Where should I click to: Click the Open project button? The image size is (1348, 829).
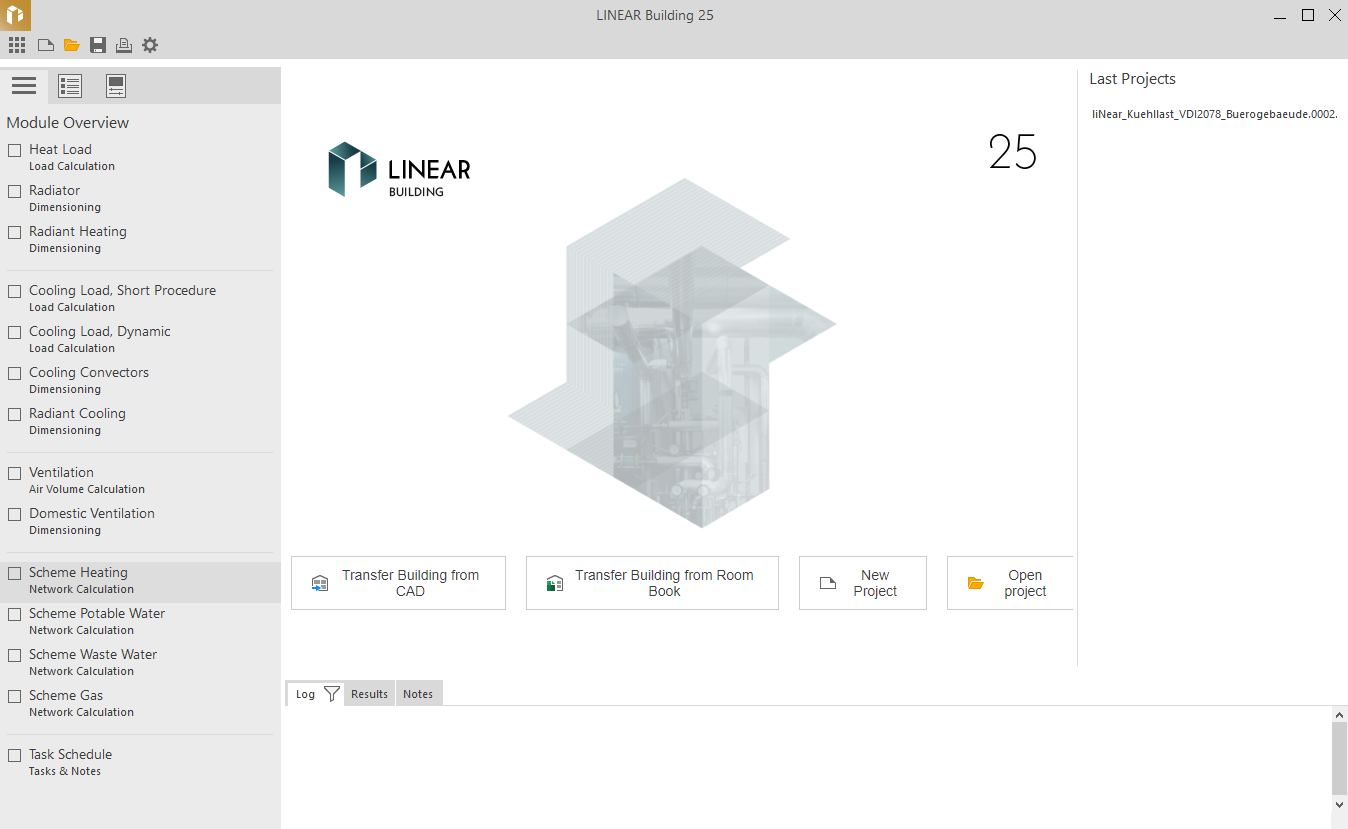point(1010,583)
